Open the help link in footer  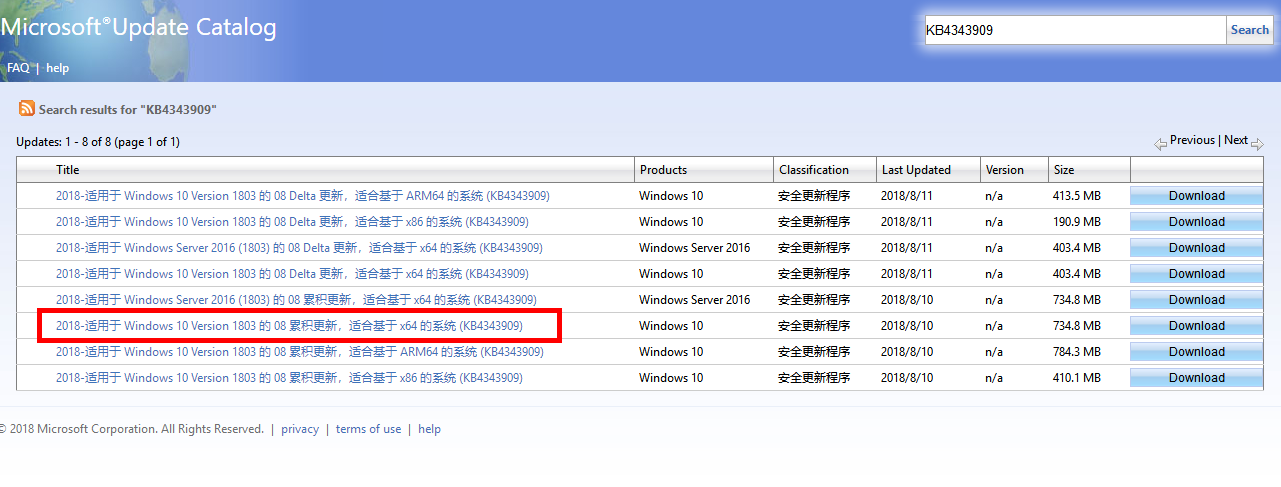click(429, 429)
